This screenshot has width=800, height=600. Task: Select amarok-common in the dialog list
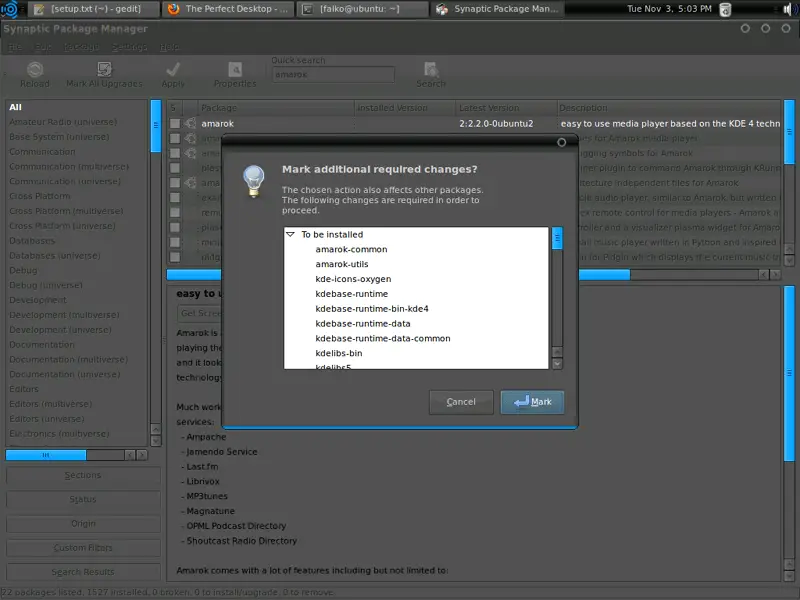pos(351,249)
